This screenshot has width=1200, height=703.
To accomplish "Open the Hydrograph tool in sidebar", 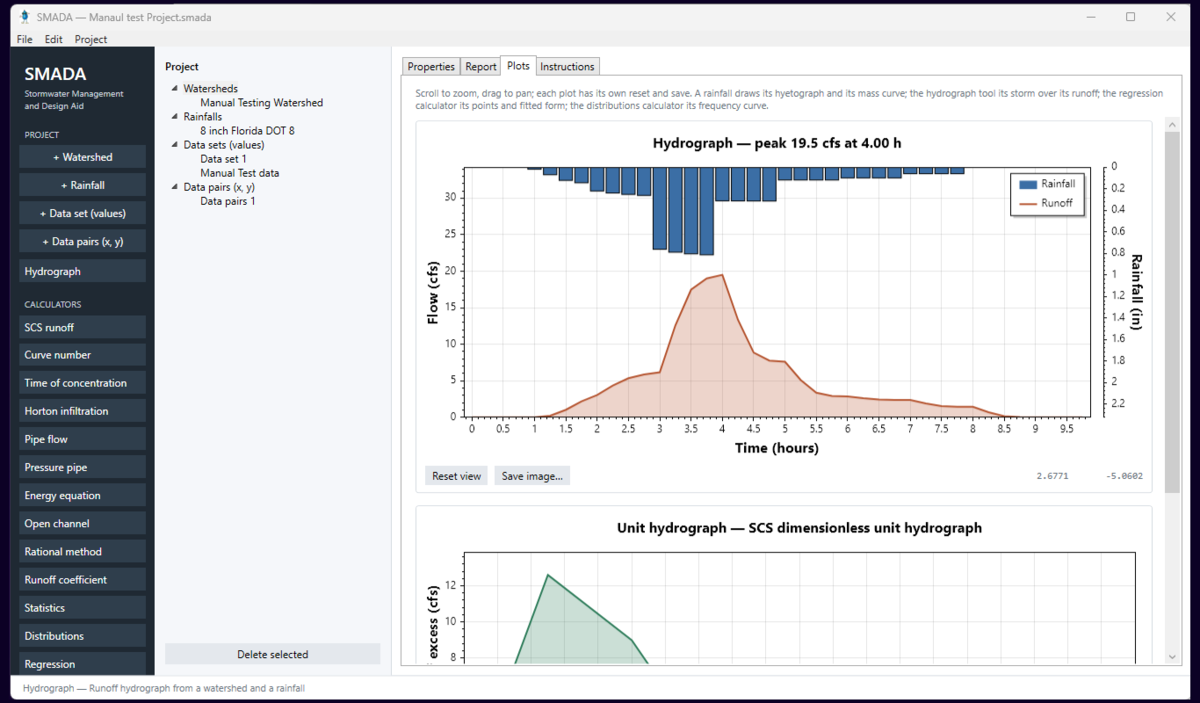I will coord(83,271).
